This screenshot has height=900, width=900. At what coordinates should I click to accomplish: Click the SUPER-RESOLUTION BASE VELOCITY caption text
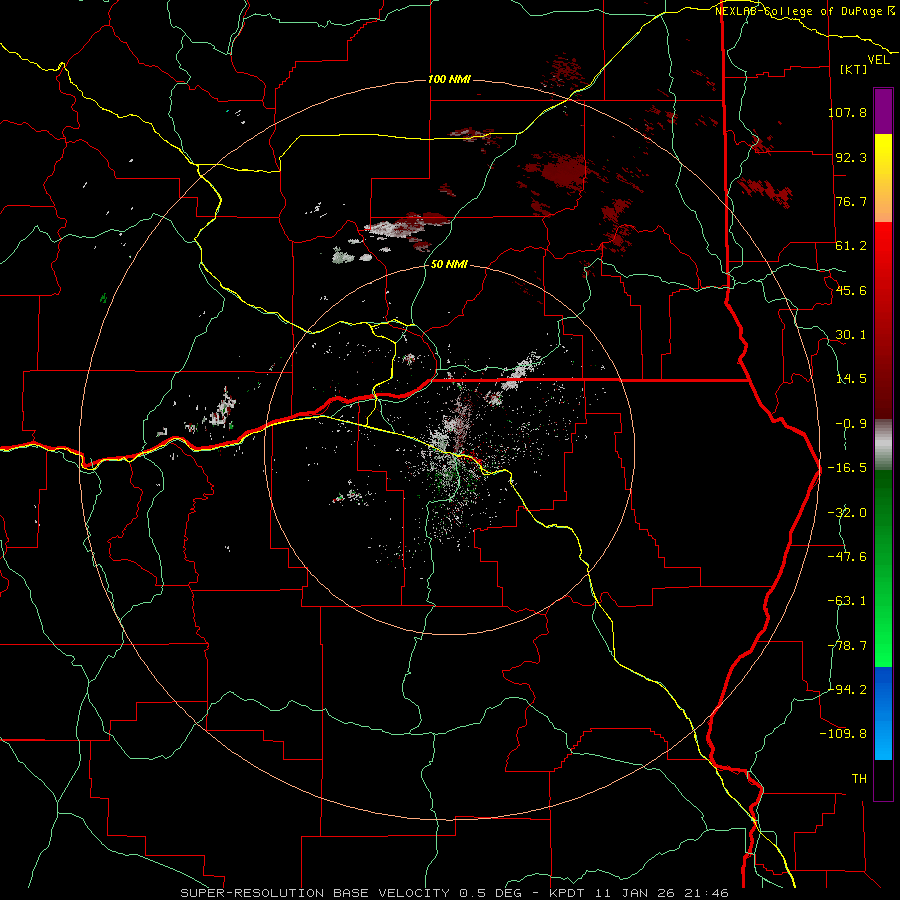(315, 893)
